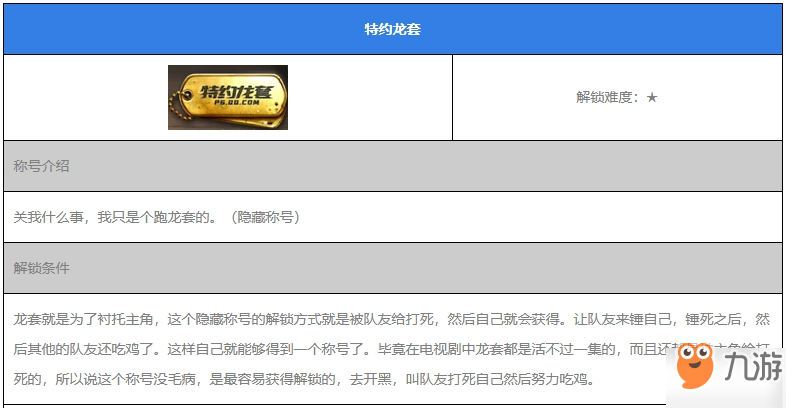Image resolution: width=786 pixels, height=408 pixels.
Task: Open the golden 特约龙套 dog tag image
Action: pos(228,97)
